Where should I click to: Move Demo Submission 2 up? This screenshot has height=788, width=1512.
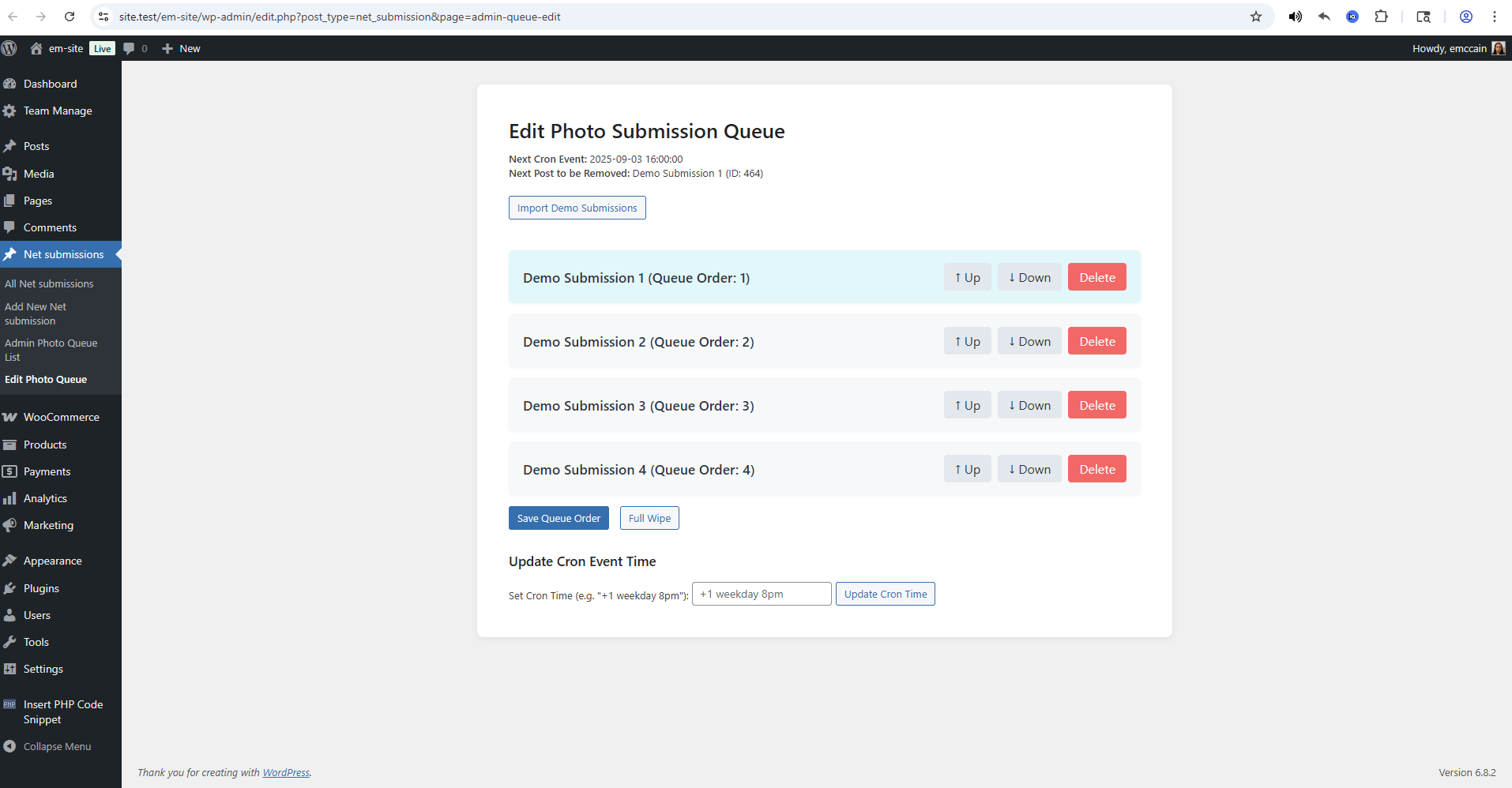[x=967, y=341]
